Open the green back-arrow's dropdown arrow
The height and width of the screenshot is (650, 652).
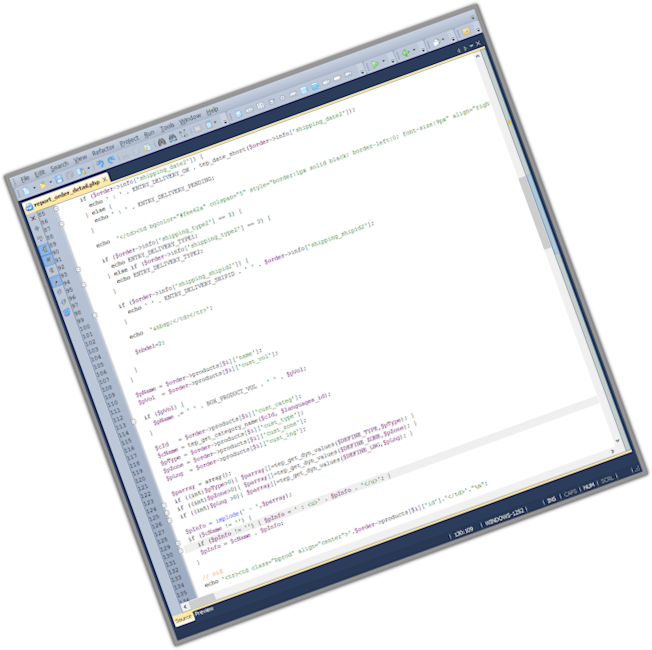click(414, 50)
